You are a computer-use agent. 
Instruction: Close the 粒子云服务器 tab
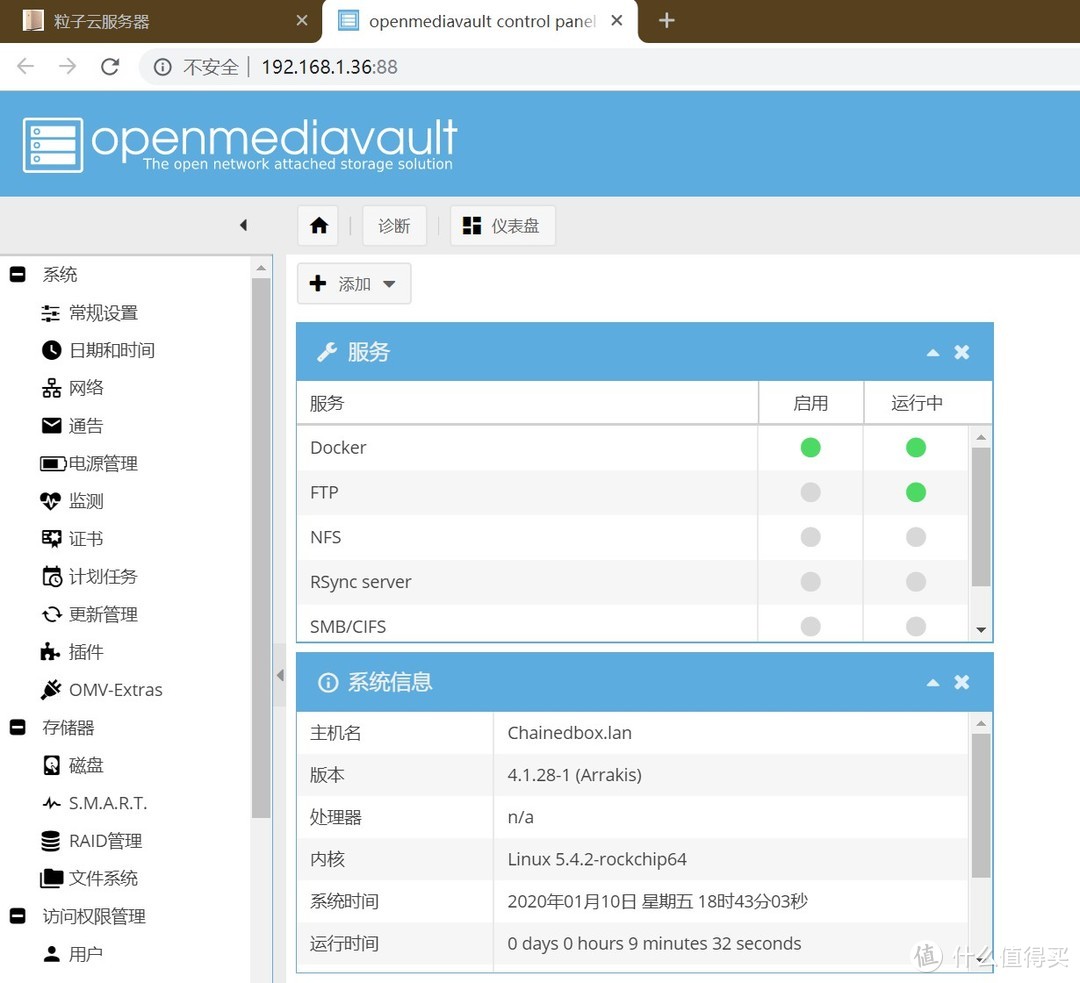302,21
